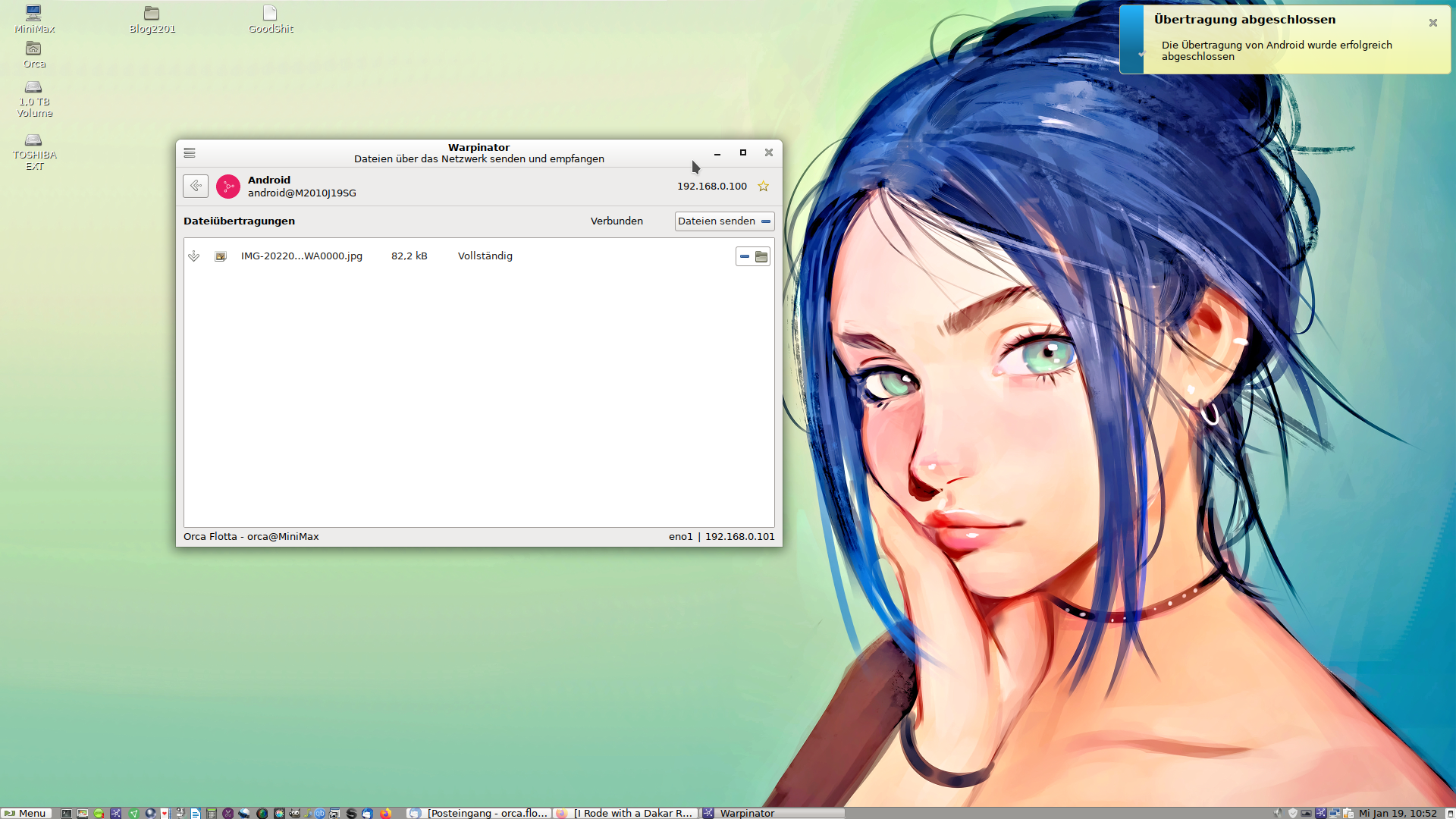Viewport: 1456px width, 819px height.
Task: Click Orca Flotta - orca@MiniMax status text
Action: click(251, 536)
